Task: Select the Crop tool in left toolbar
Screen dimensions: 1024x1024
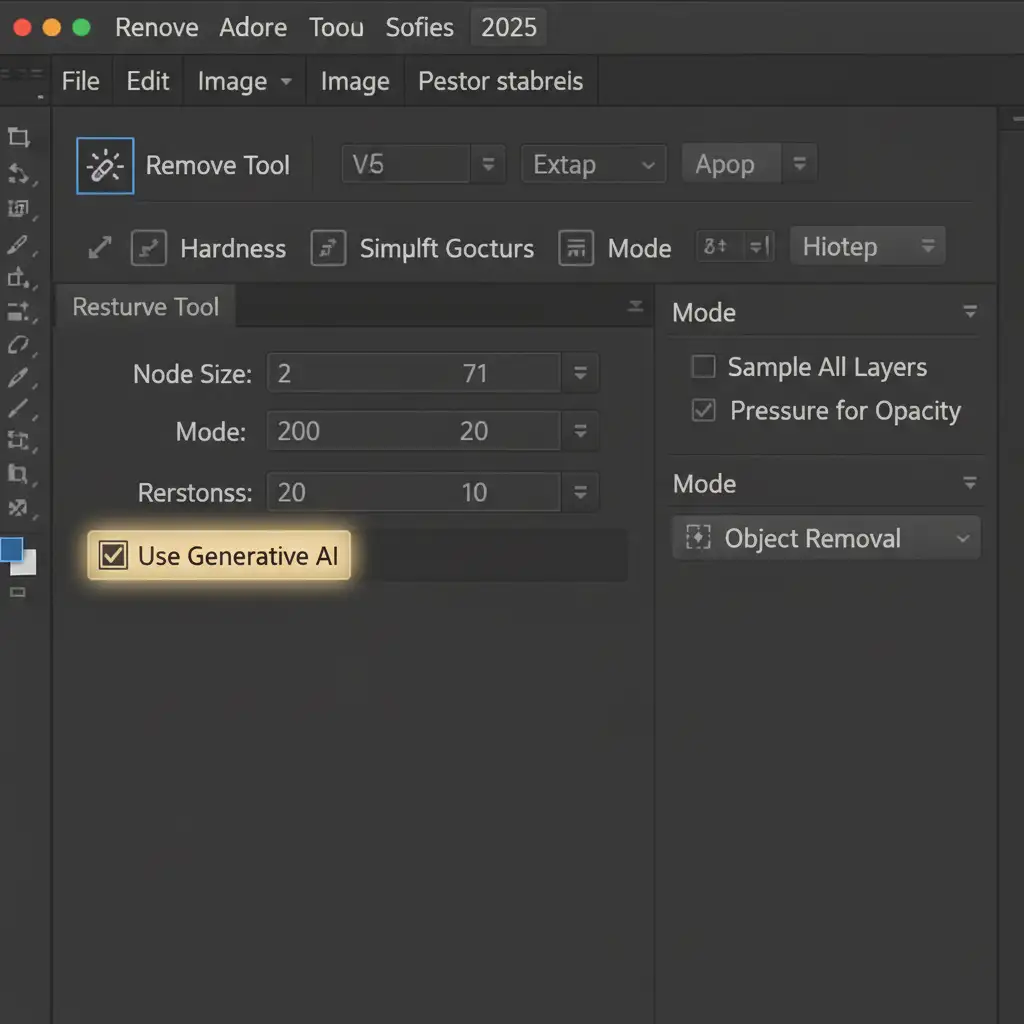Action: (18, 138)
